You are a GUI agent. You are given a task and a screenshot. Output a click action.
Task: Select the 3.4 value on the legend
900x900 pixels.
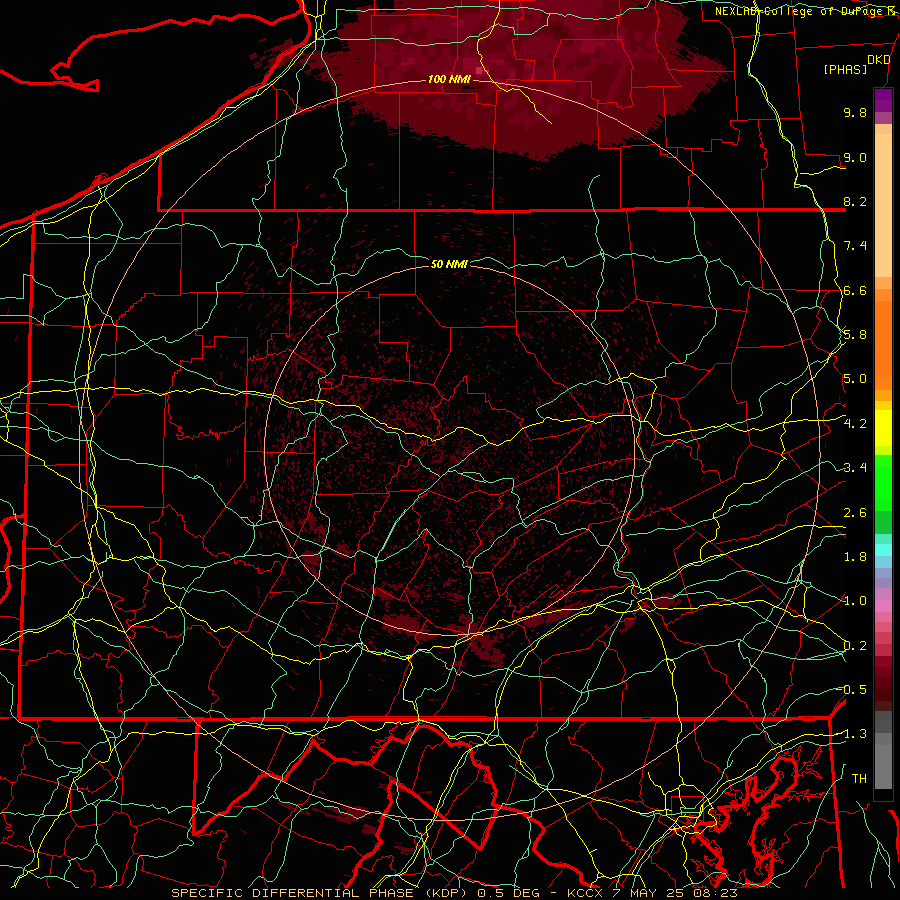pyautogui.click(x=855, y=468)
